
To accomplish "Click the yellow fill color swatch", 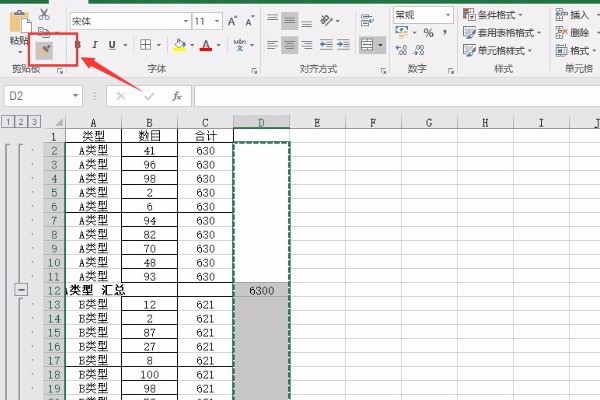I will coord(179,45).
